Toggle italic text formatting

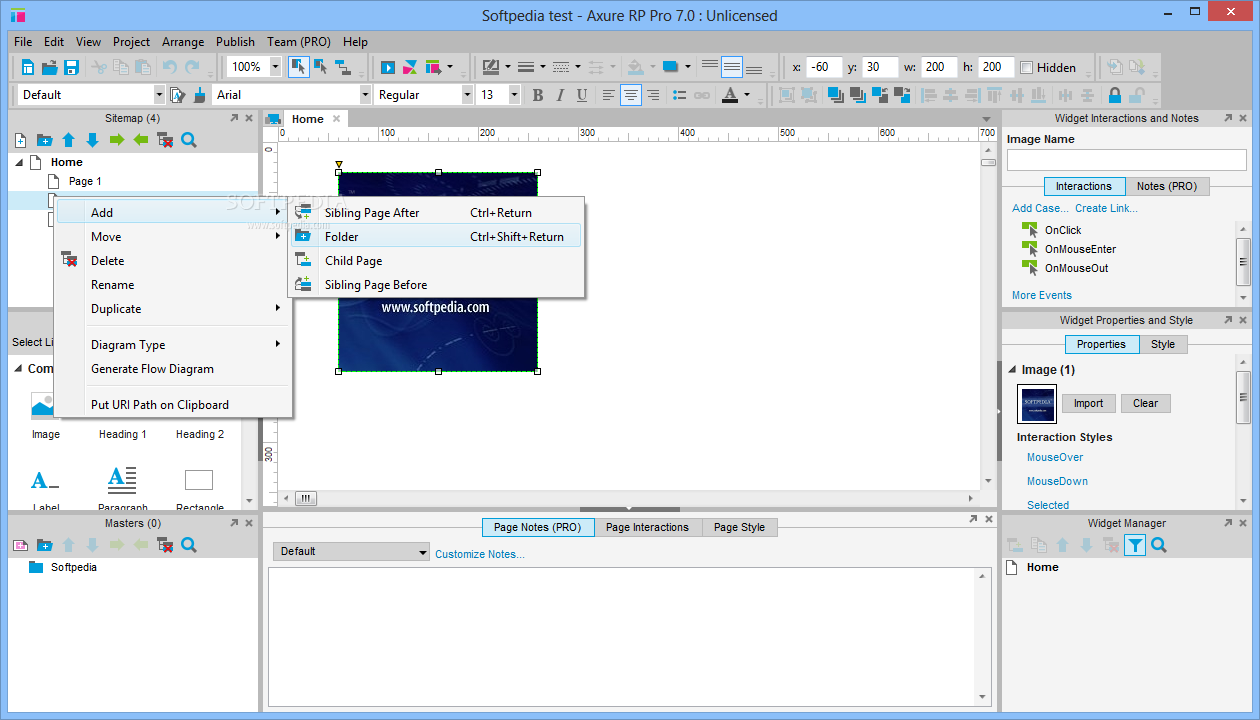coord(559,95)
